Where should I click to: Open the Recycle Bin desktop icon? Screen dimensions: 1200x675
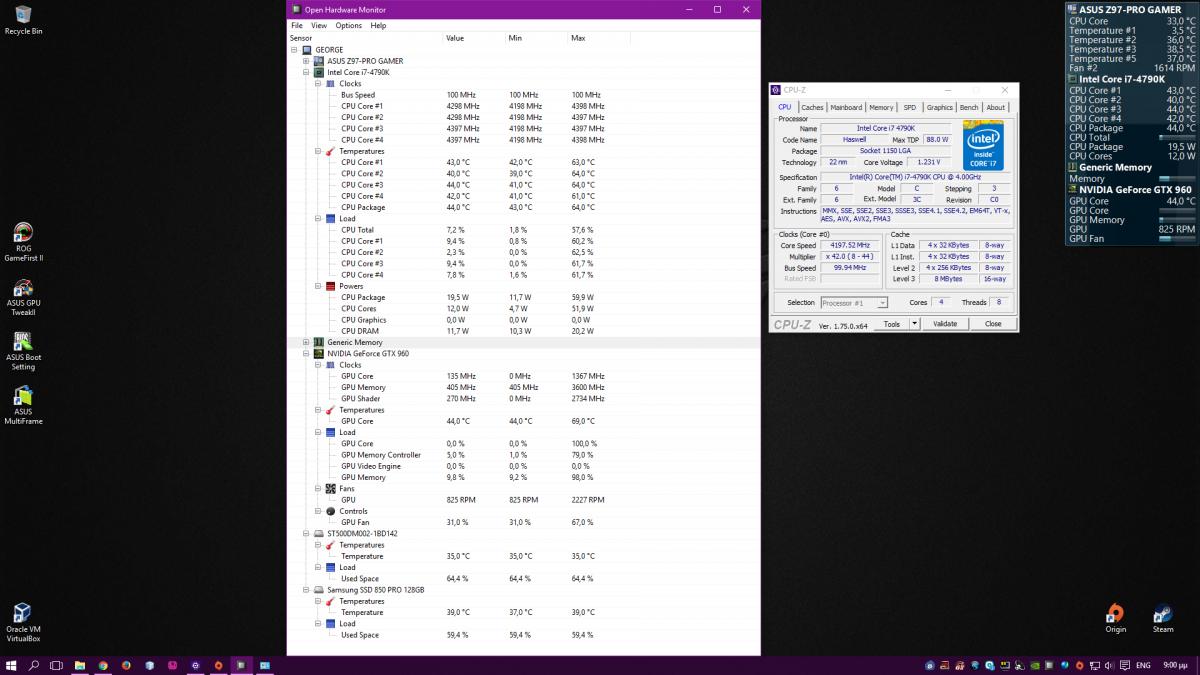[23, 18]
